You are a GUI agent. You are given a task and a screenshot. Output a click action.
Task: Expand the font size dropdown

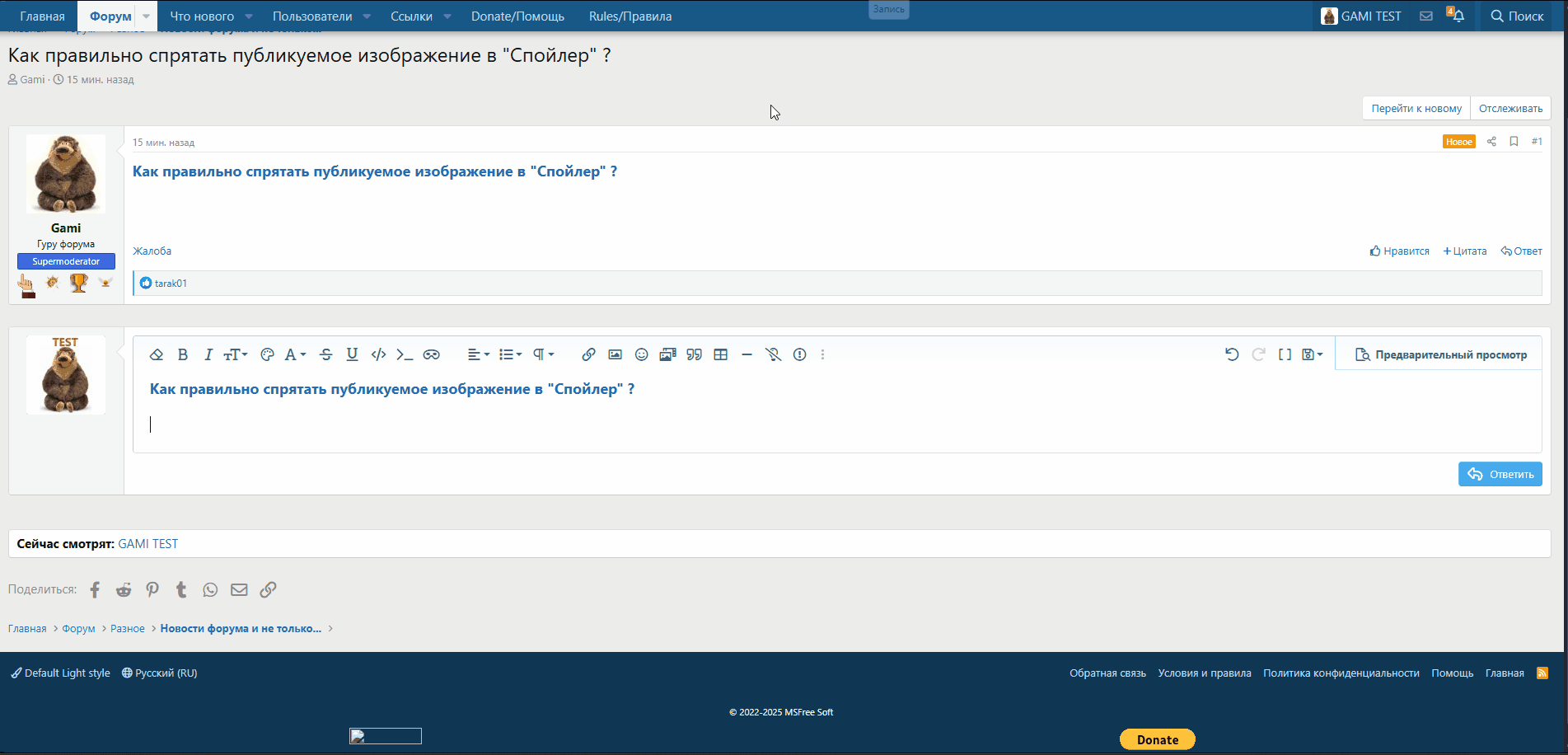click(x=236, y=354)
